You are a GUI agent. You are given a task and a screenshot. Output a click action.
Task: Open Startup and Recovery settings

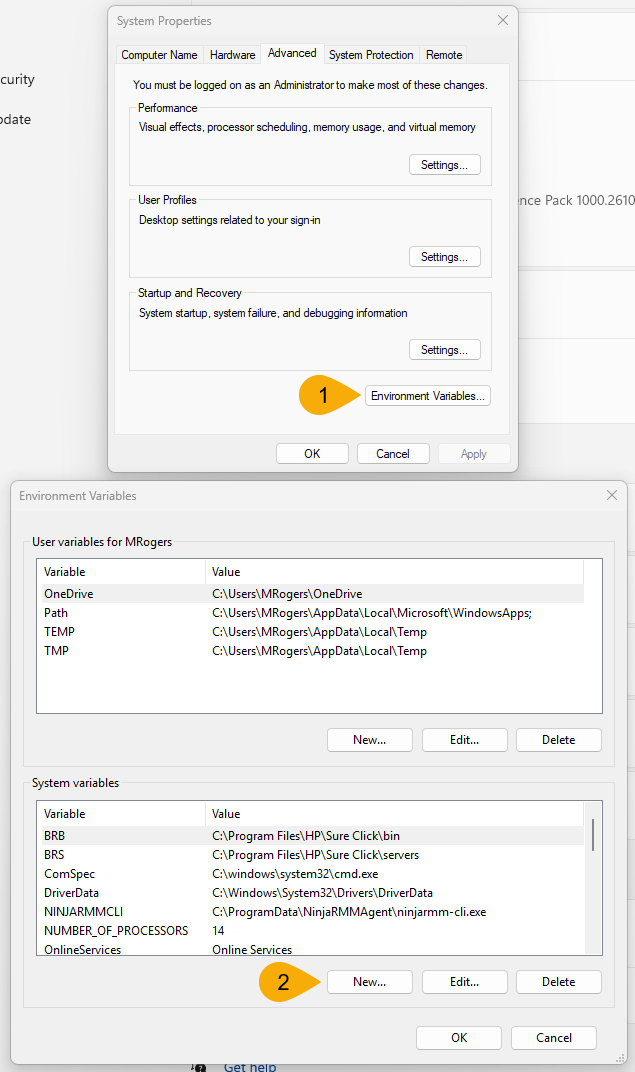[x=444, y=350]
